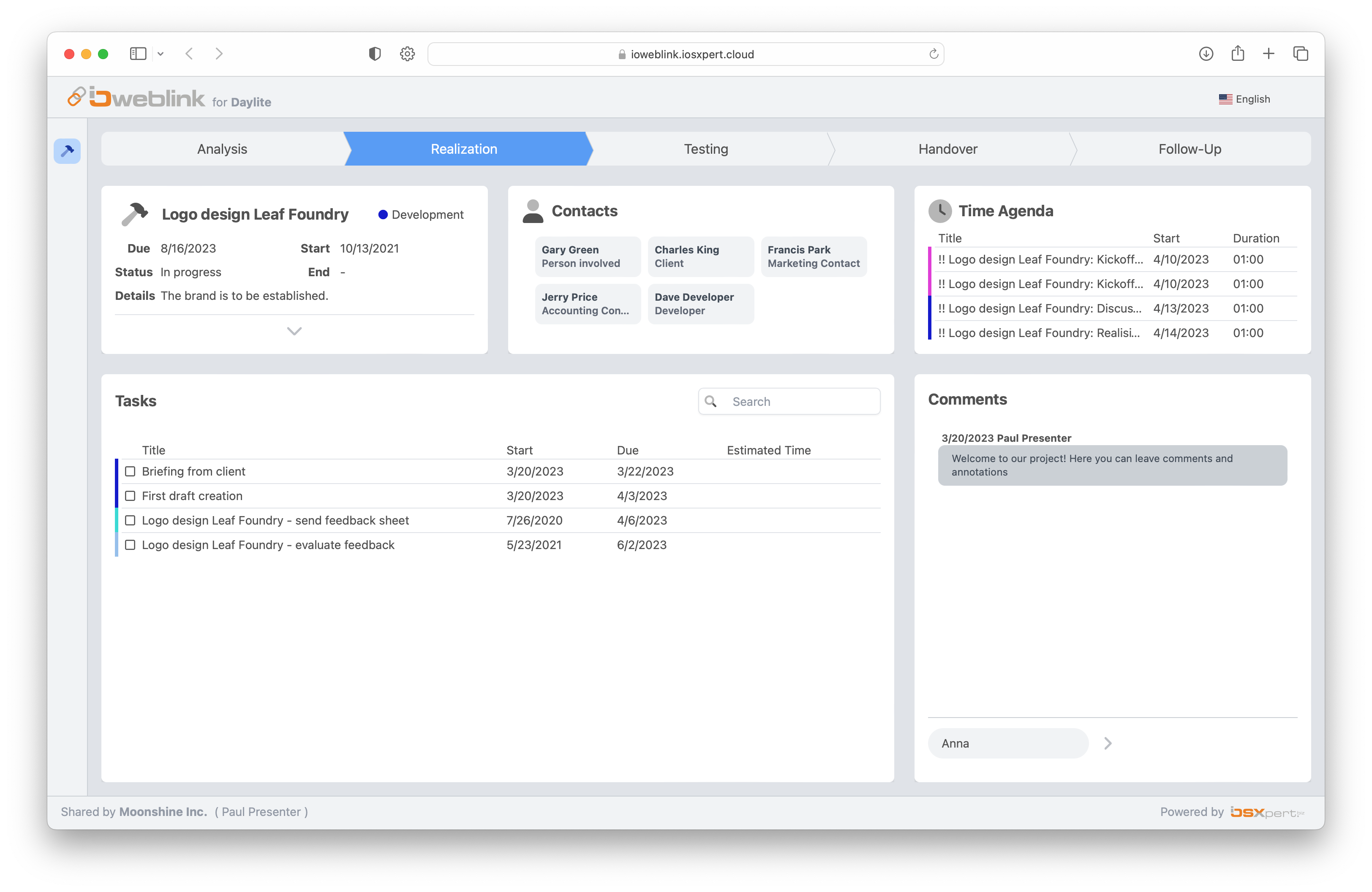Click Moonshine Inc. in the footer
Image resolution: width=1372 pixels, height=892 pixels.
click(163, 812)
